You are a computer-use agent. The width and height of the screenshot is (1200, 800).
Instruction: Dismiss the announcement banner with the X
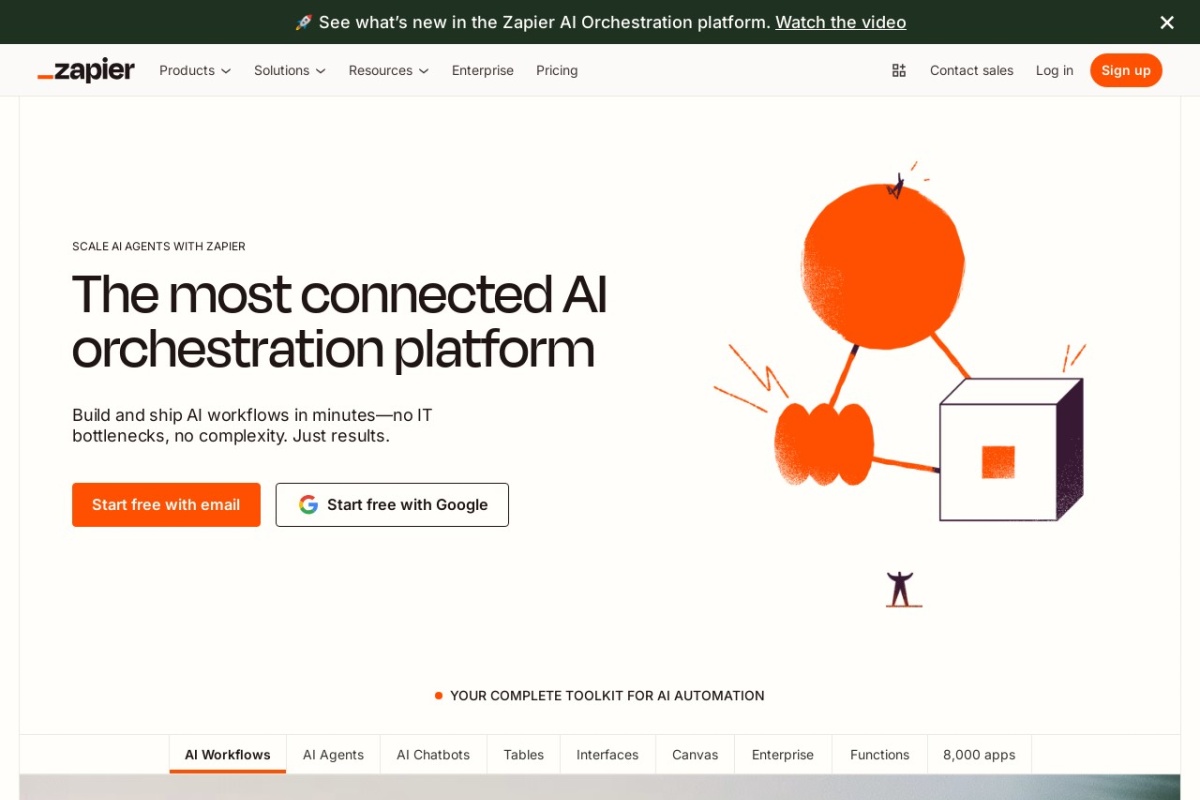[x=1166, y=22]
